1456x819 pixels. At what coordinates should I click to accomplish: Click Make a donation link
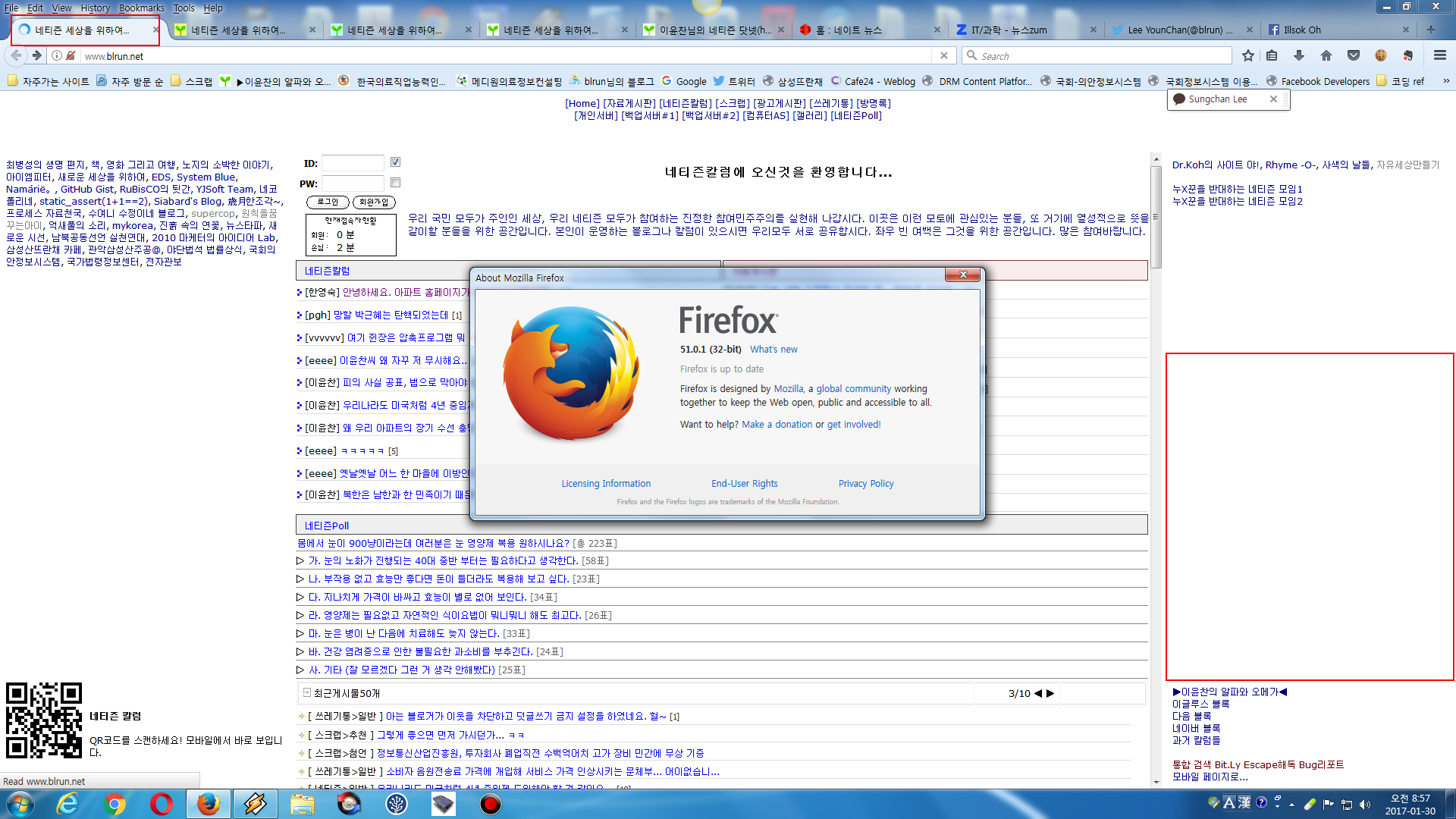point(777,425)
